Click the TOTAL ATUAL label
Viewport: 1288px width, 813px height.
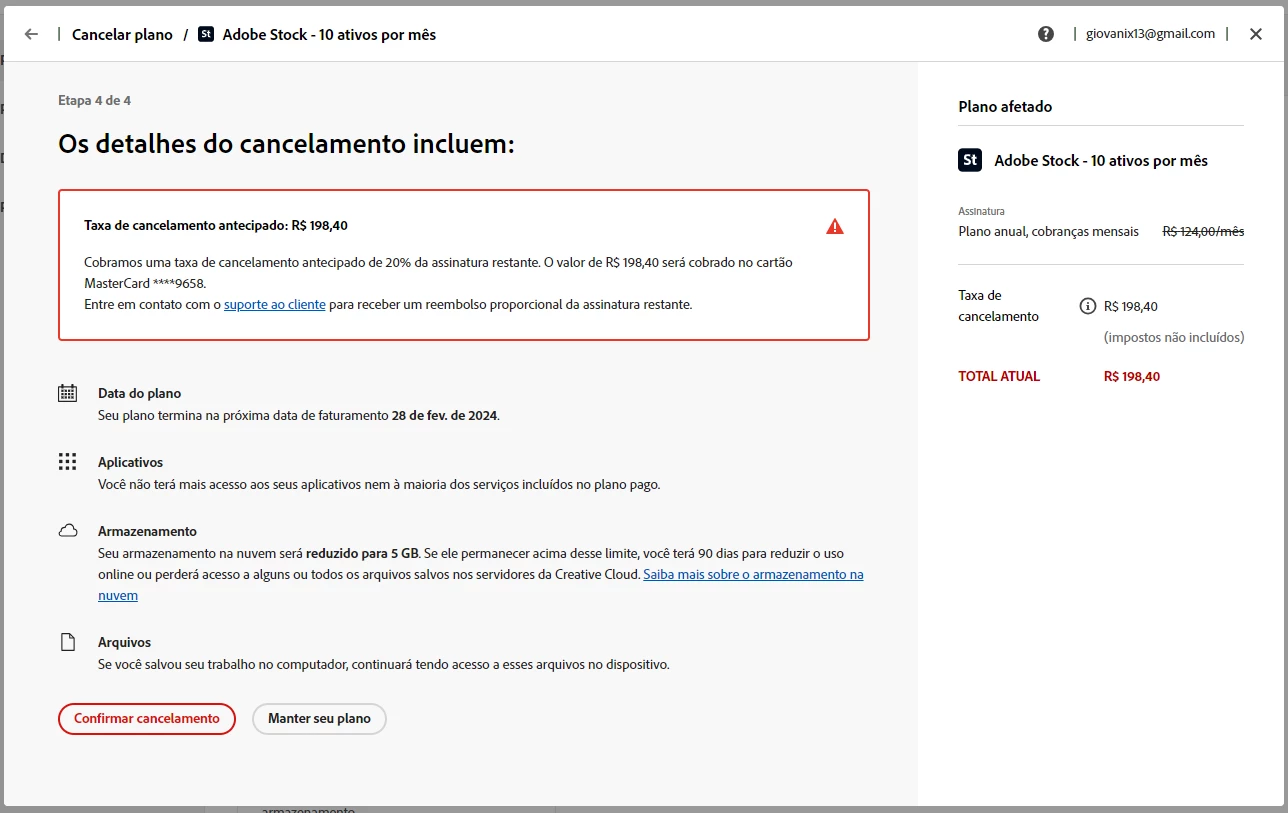click(999, 377)
